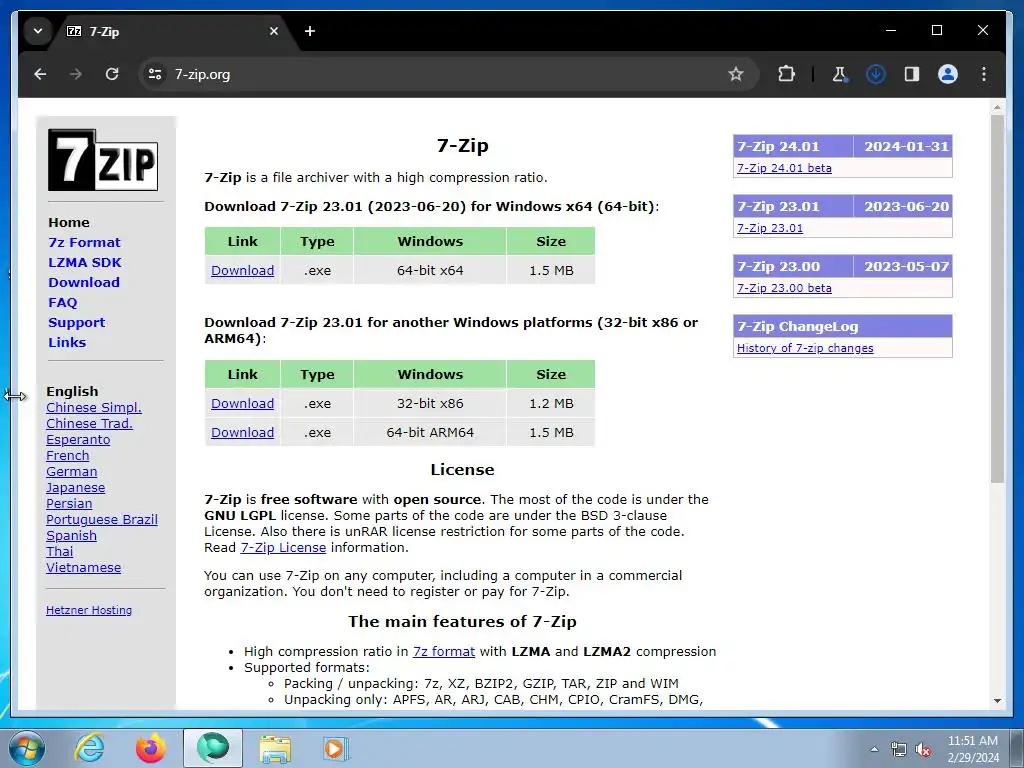Select the active browser taskbar icon

213,748
